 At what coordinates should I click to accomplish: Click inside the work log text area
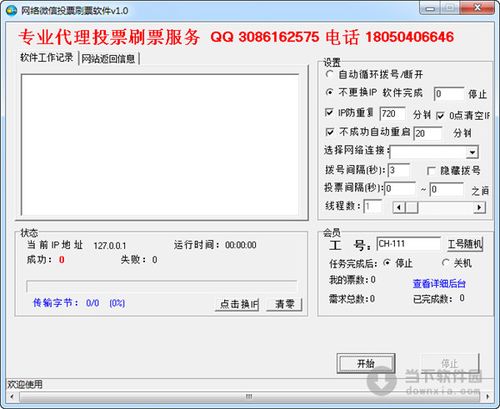click(160, 145)
